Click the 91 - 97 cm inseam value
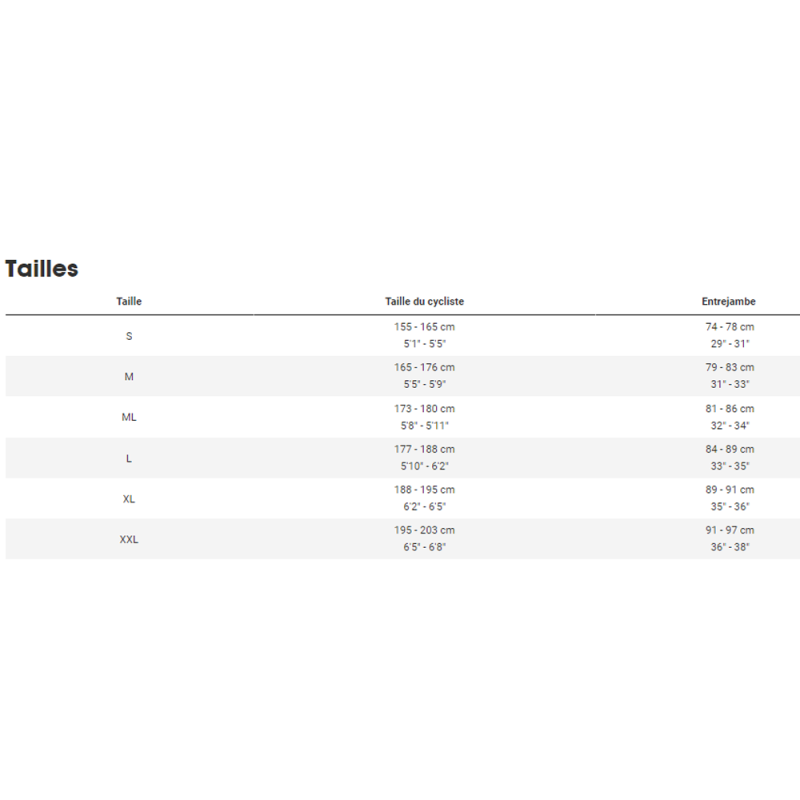This screenshot has width=800, height=800. (730, 530)
